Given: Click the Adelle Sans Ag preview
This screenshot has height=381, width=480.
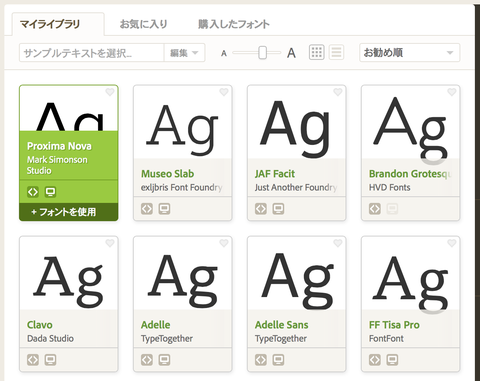Looking at the screenshot, I should coord(296,280).
